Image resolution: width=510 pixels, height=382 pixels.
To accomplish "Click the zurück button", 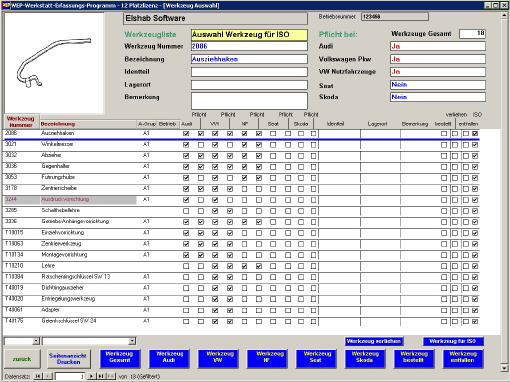I will tap(22, 359).
